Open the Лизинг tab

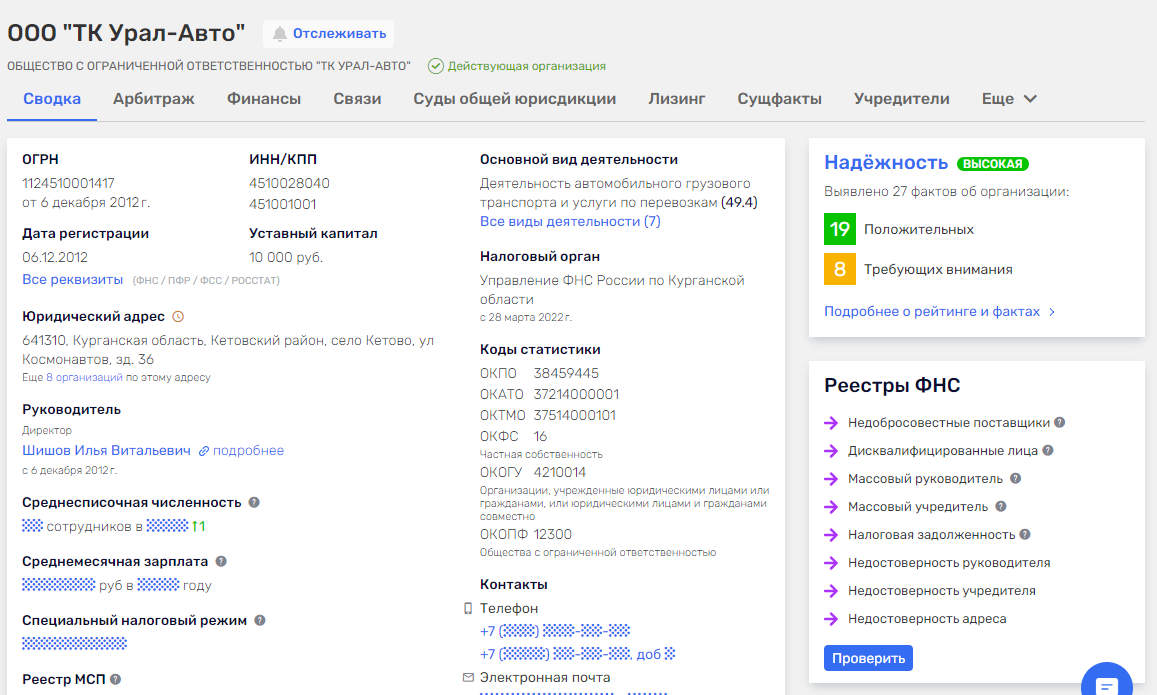pos(677,99)
